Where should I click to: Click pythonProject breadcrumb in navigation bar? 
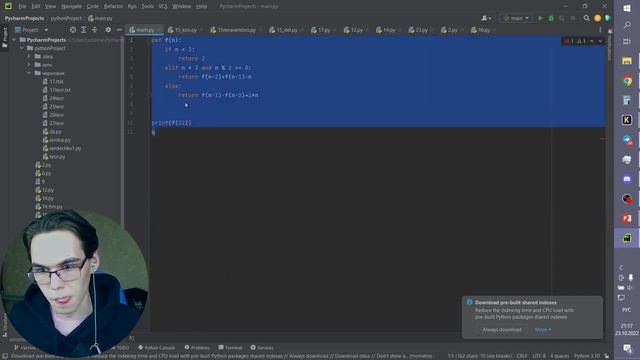click(66, 18)
